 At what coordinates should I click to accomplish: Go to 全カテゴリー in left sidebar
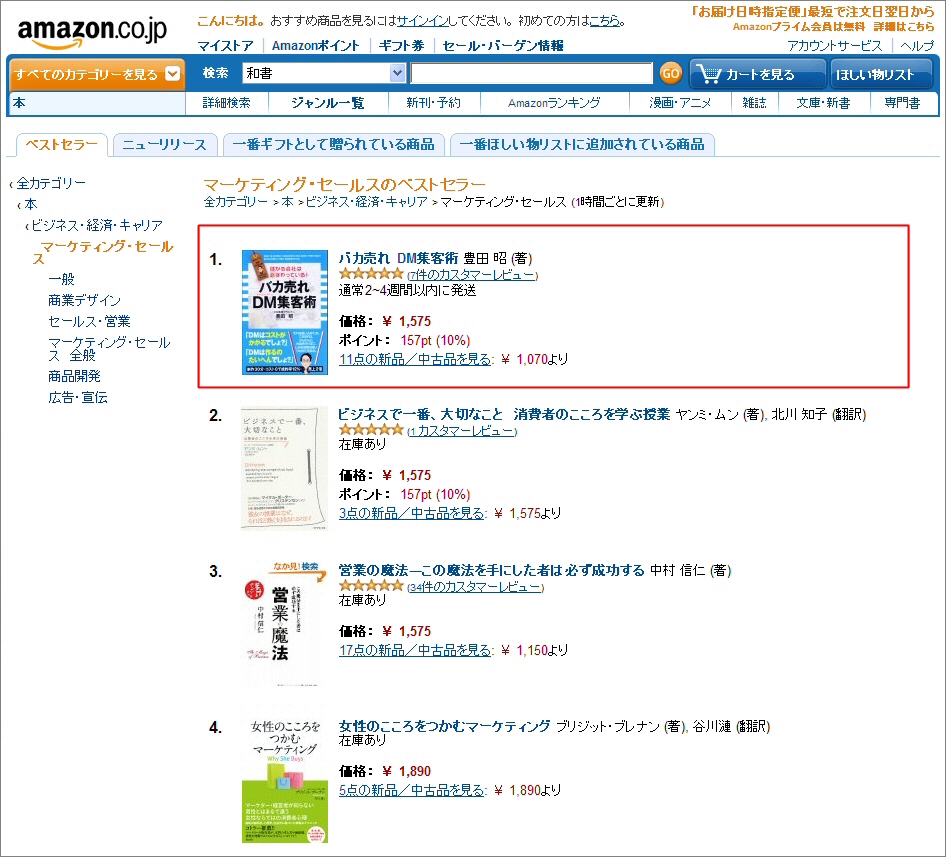[x=51, y=183]
